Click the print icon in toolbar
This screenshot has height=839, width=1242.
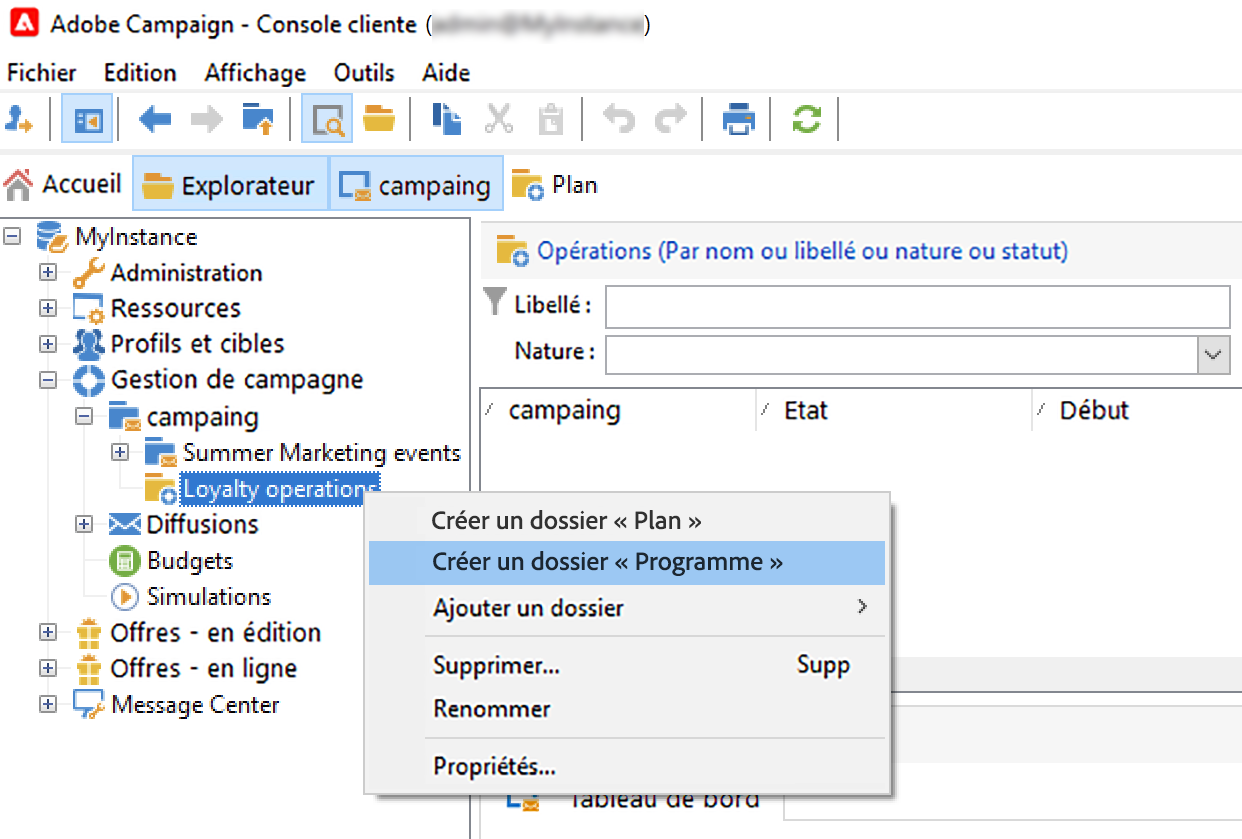coord(739,120)
